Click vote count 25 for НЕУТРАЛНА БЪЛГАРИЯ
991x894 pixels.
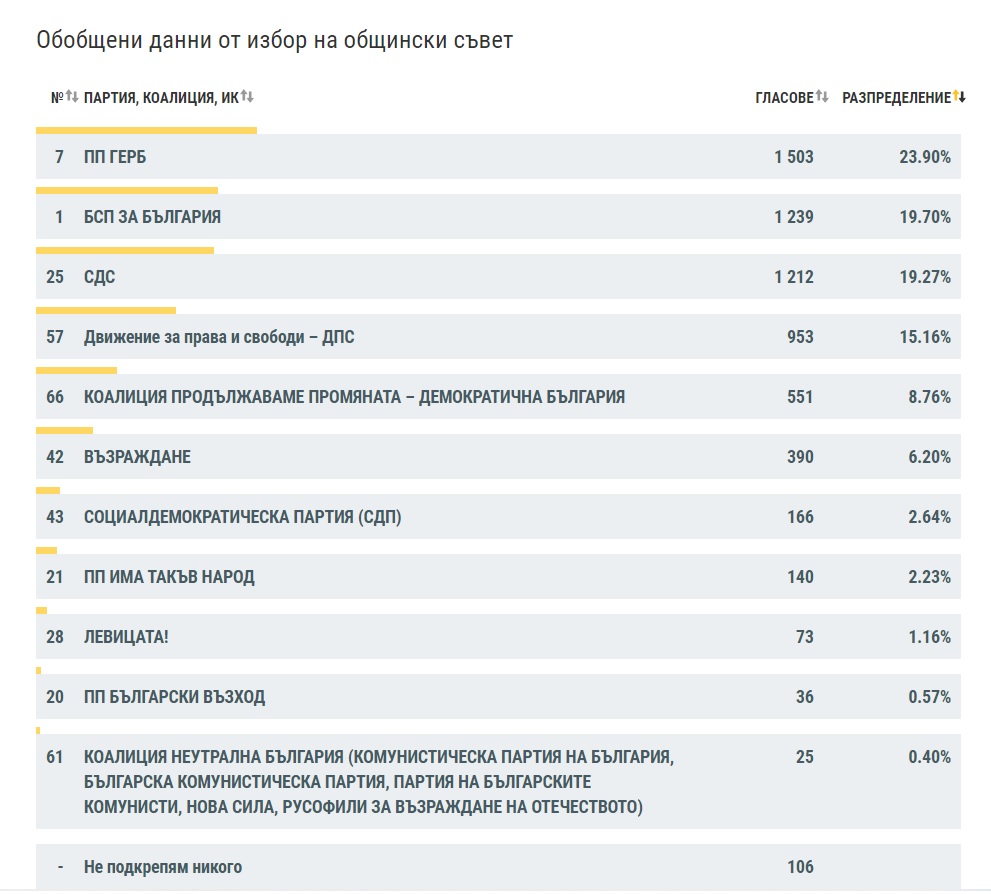[x=805, y=757]
